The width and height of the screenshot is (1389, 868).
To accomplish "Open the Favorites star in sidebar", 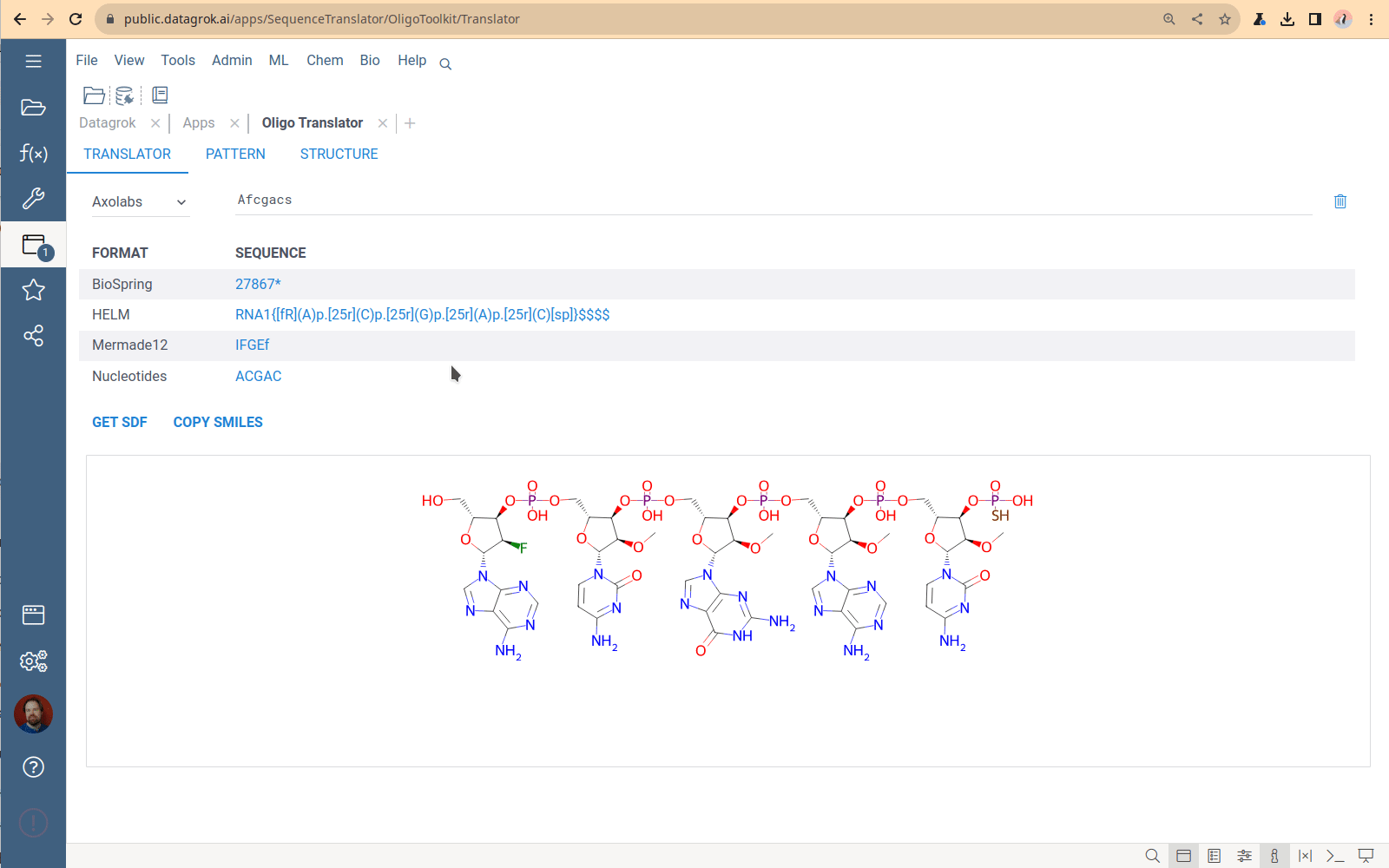I will click(x=33, y=290).
